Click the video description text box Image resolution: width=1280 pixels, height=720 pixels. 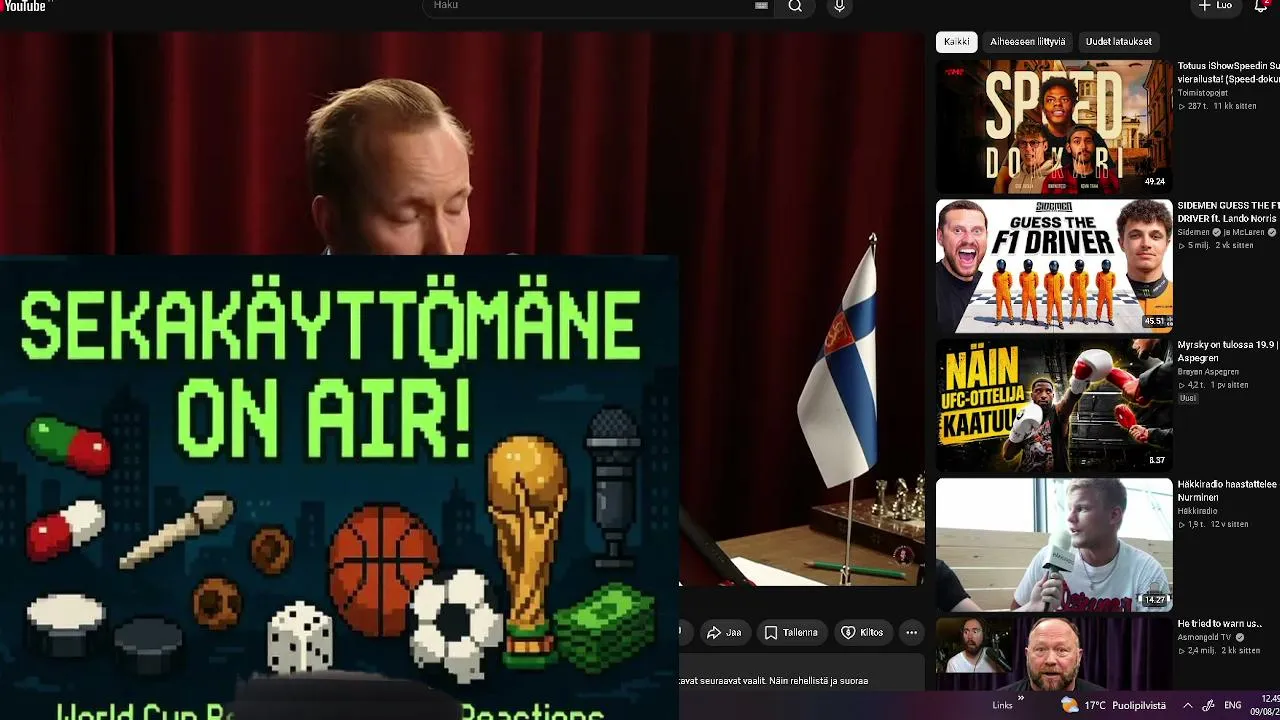[801, 673]
